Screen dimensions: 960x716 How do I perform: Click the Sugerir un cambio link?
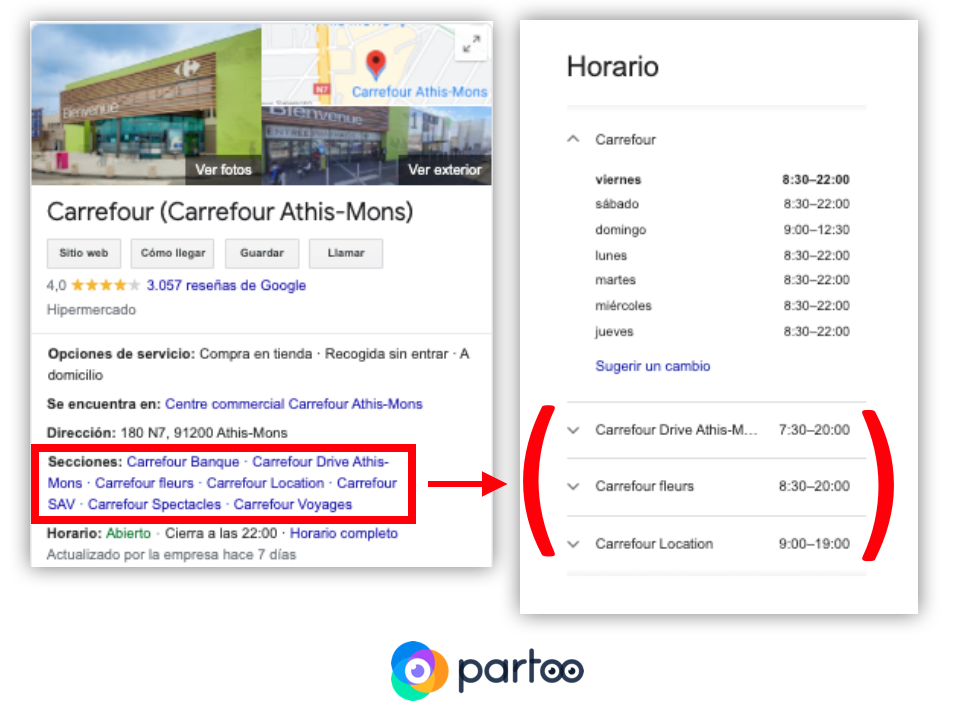click(653, 366)
